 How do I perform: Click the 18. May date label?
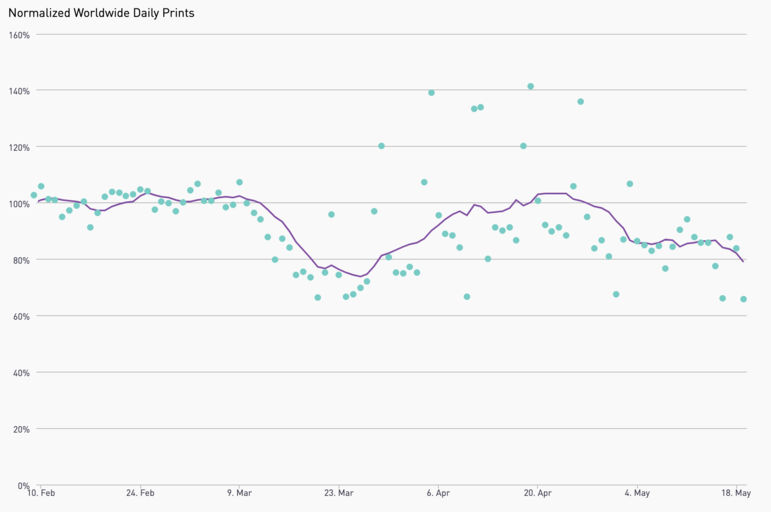point(736,493)
